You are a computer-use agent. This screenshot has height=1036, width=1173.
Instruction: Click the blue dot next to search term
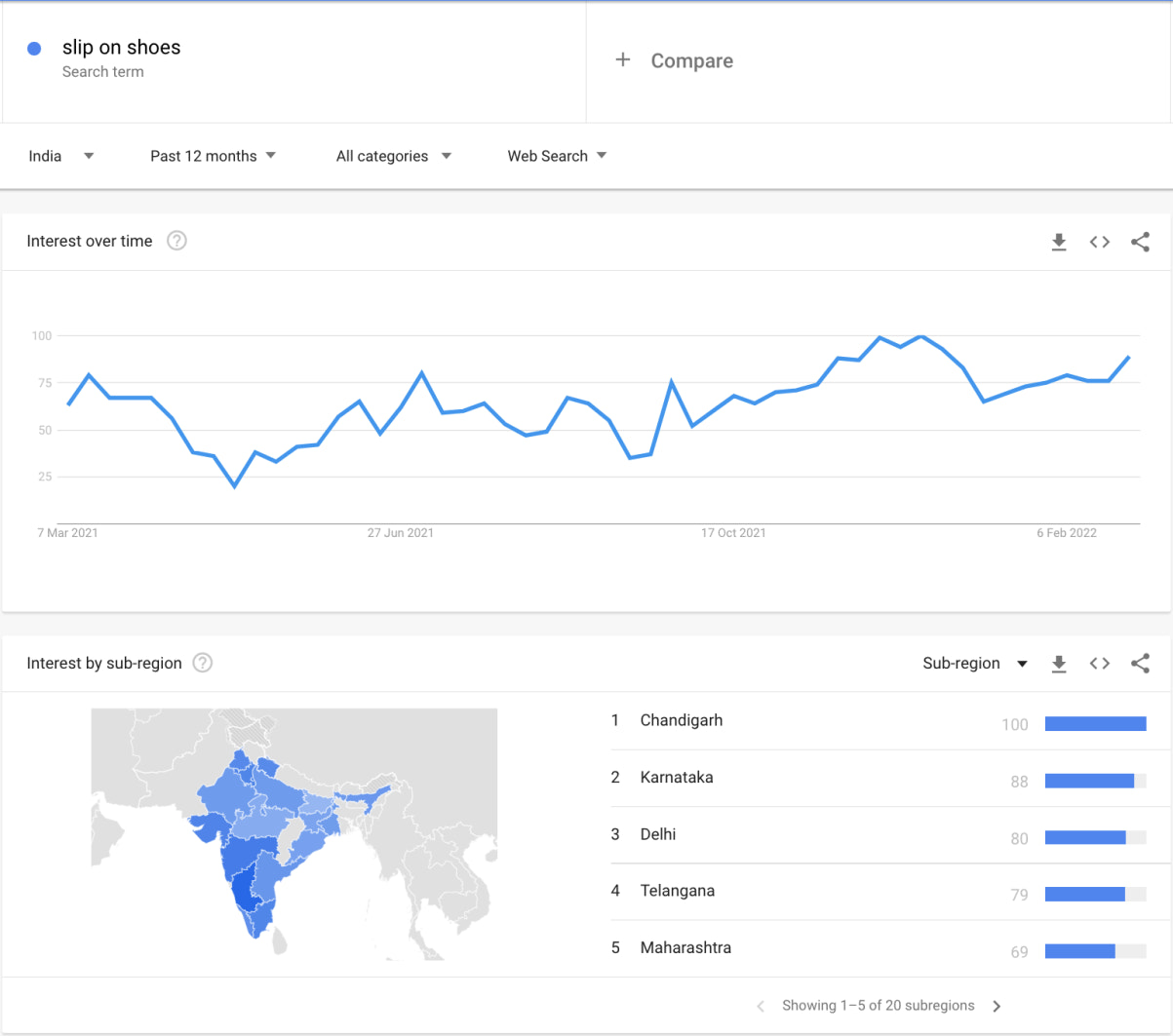click(34, 49)
